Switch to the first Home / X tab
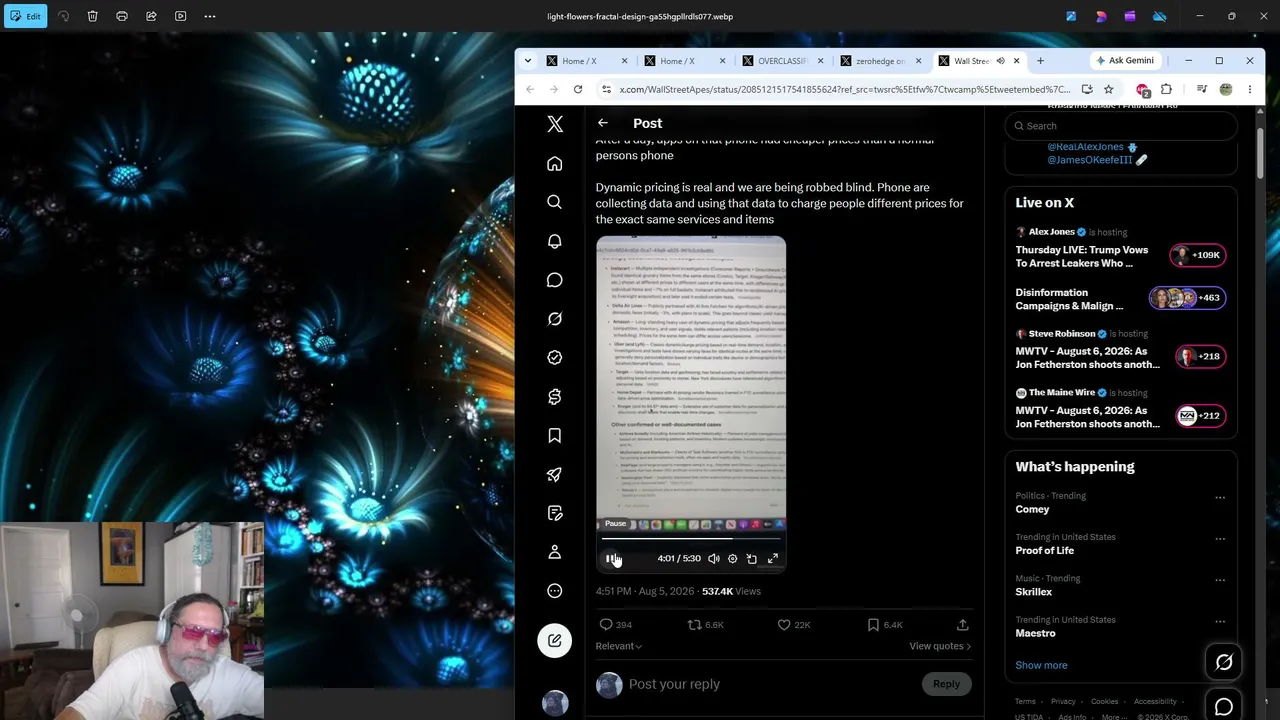Screen dimensions: 1280x720 pyautogui.click(x=587, y=61)
